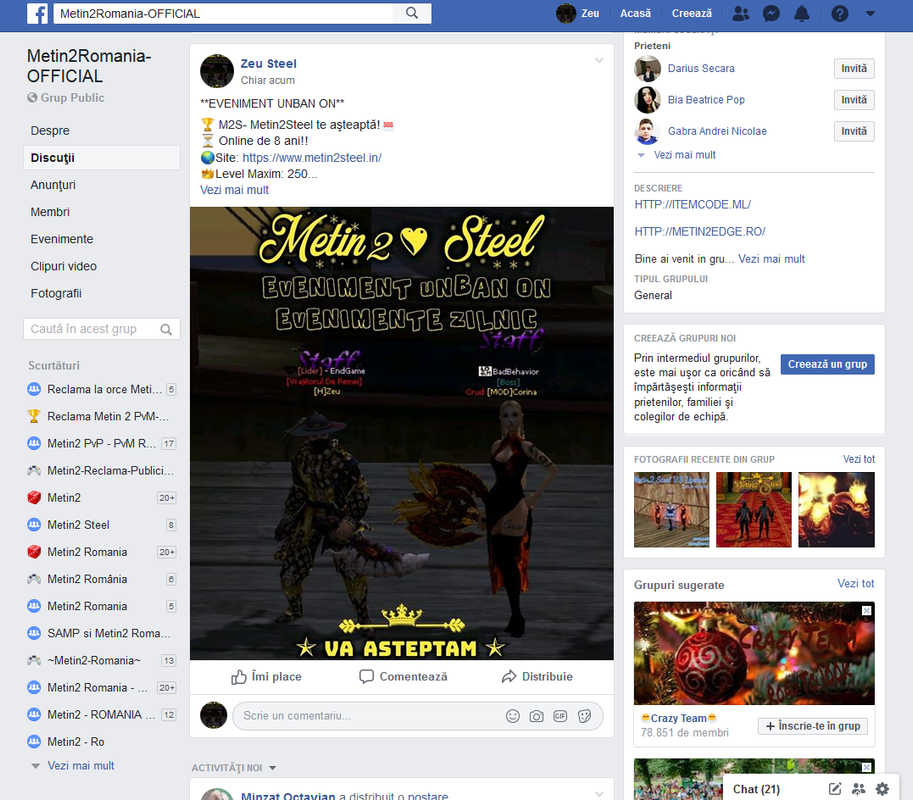Viewport: 913px width, 800px height.
Task: Insert an emoji in comment box
Action: [x=512, y=716]
